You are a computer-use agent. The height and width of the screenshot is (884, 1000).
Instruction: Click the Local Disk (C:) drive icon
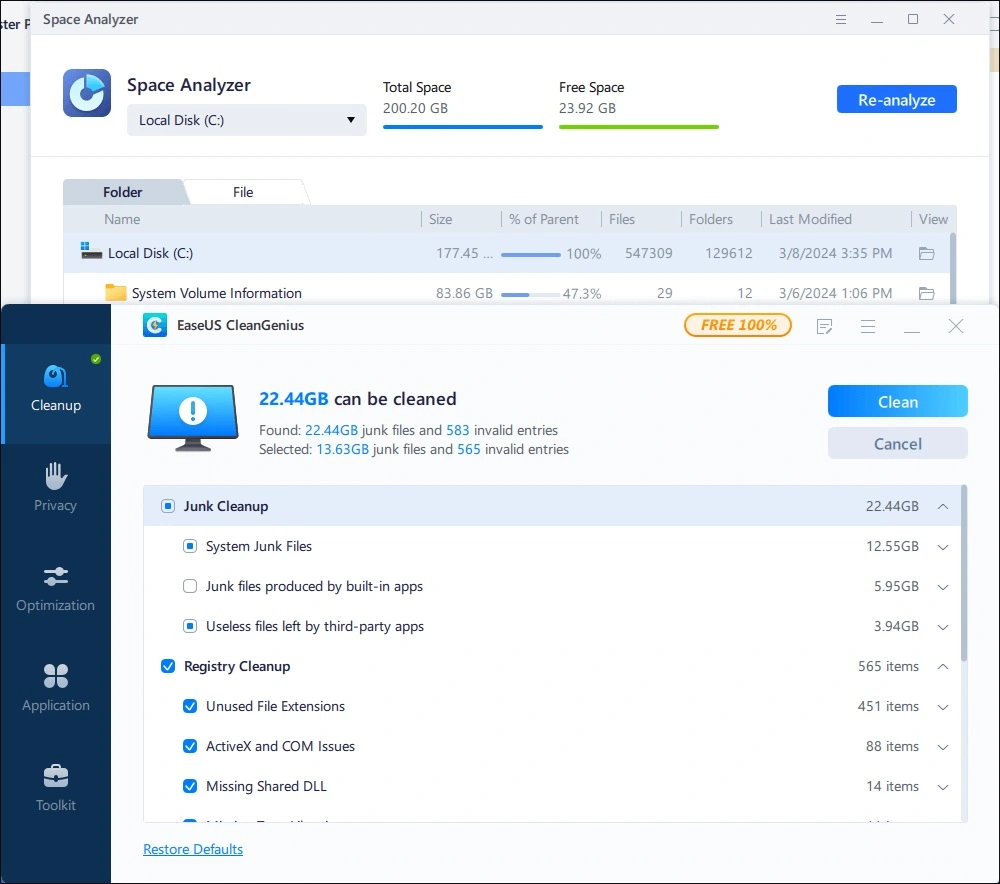coord(91,251)
